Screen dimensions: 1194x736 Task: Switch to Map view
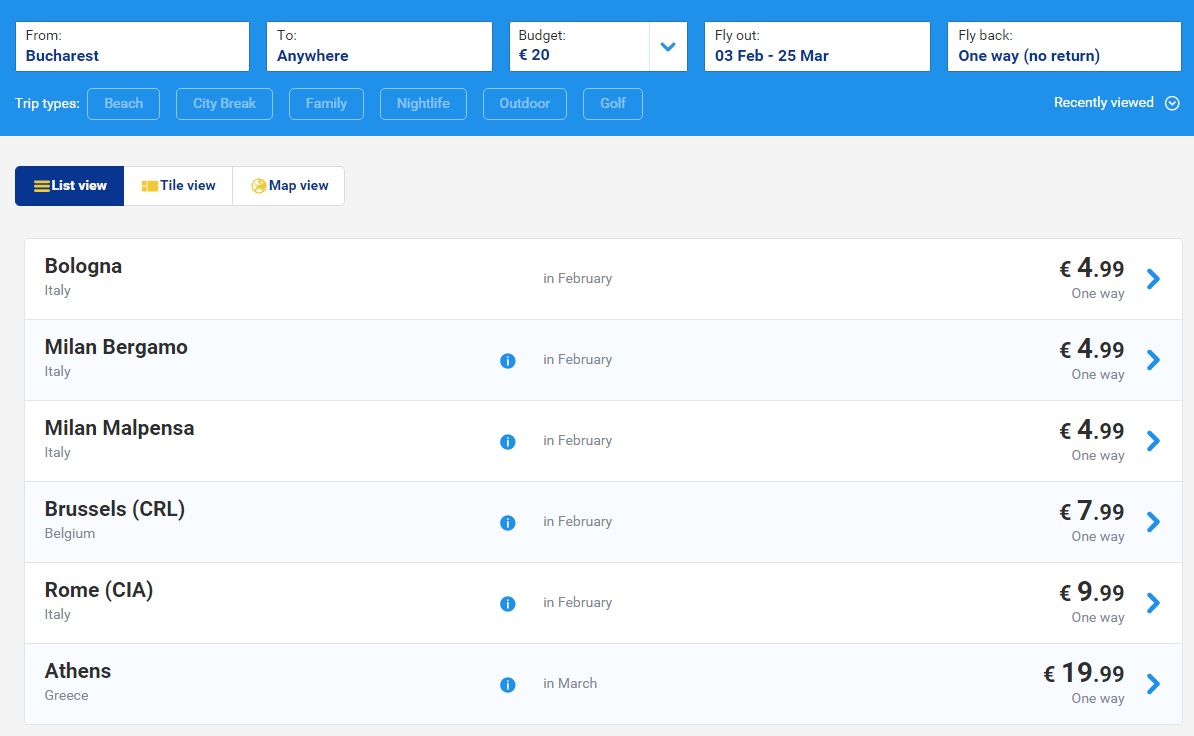pyautogui.click(x=288, y=186)
